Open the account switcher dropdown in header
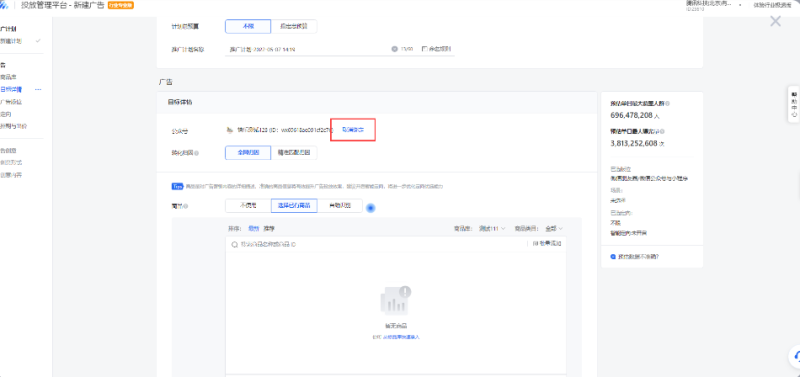800x377 pixels. coord(739,5)
